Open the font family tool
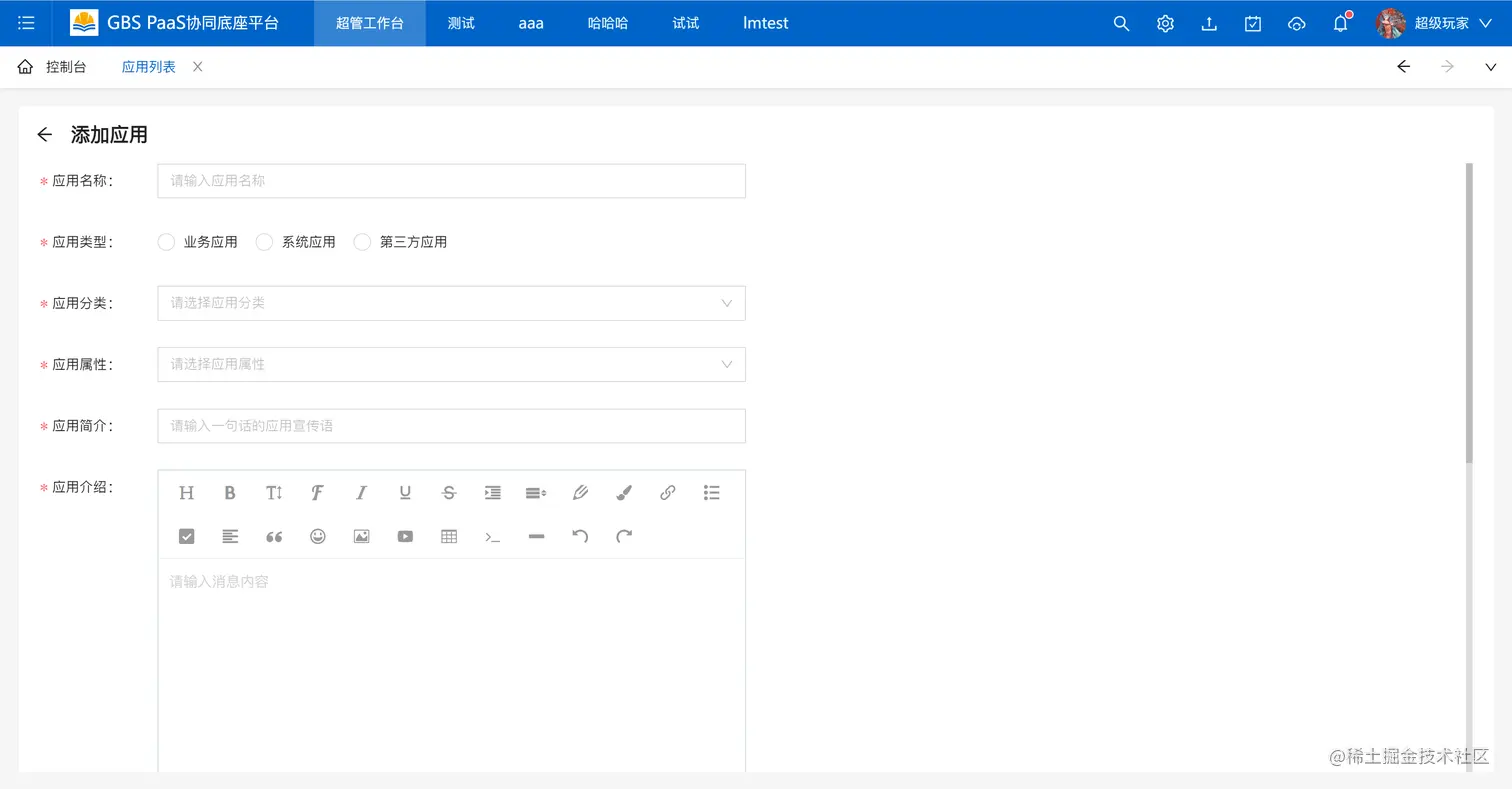This screenshot has width=1512, height=789. 317,492
